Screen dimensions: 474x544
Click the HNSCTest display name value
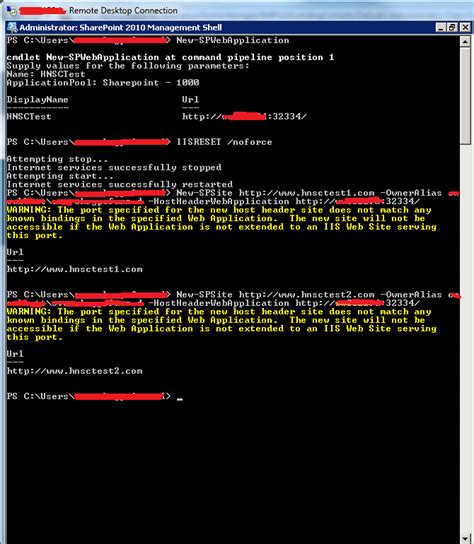click(29, 117)
